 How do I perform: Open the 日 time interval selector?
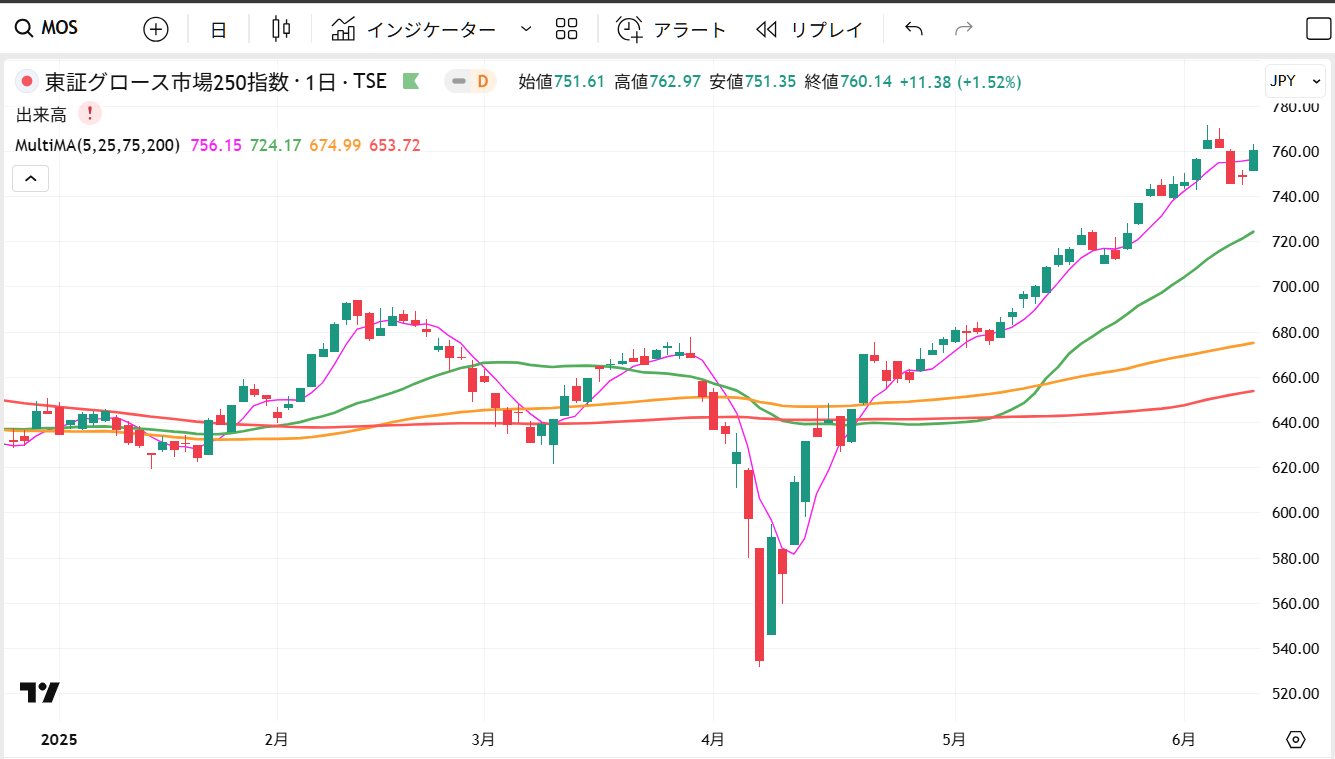tap(218, 29)
